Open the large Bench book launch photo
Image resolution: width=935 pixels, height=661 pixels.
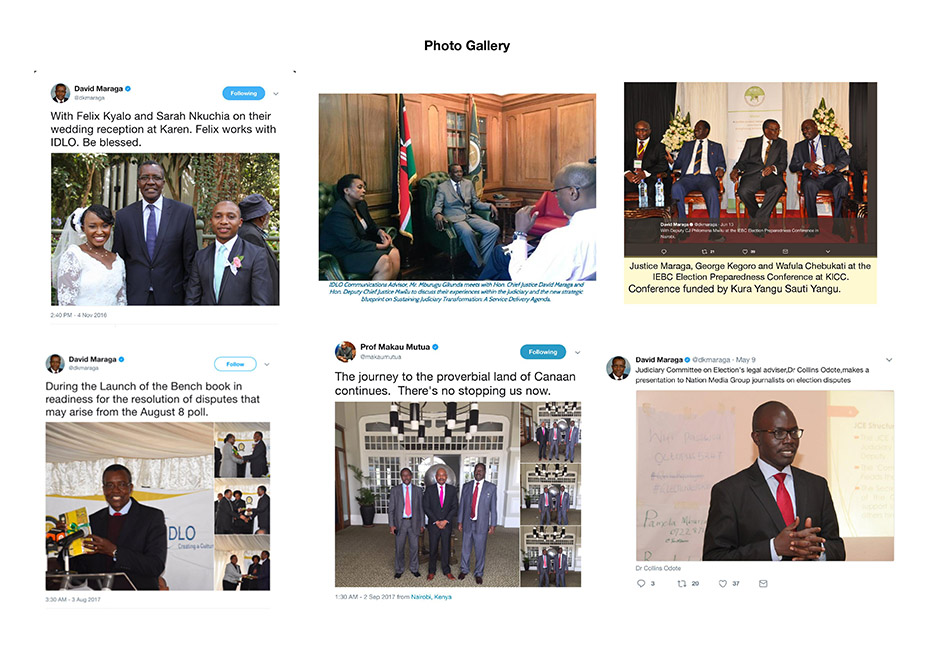click(129, 506)
